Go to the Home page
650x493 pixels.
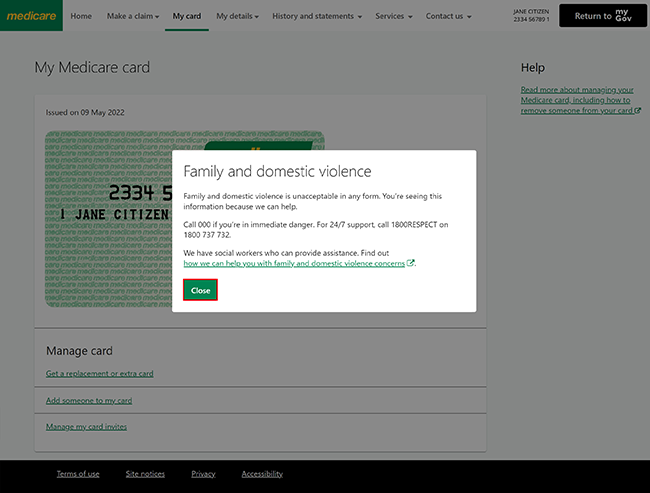coord(81,16)
